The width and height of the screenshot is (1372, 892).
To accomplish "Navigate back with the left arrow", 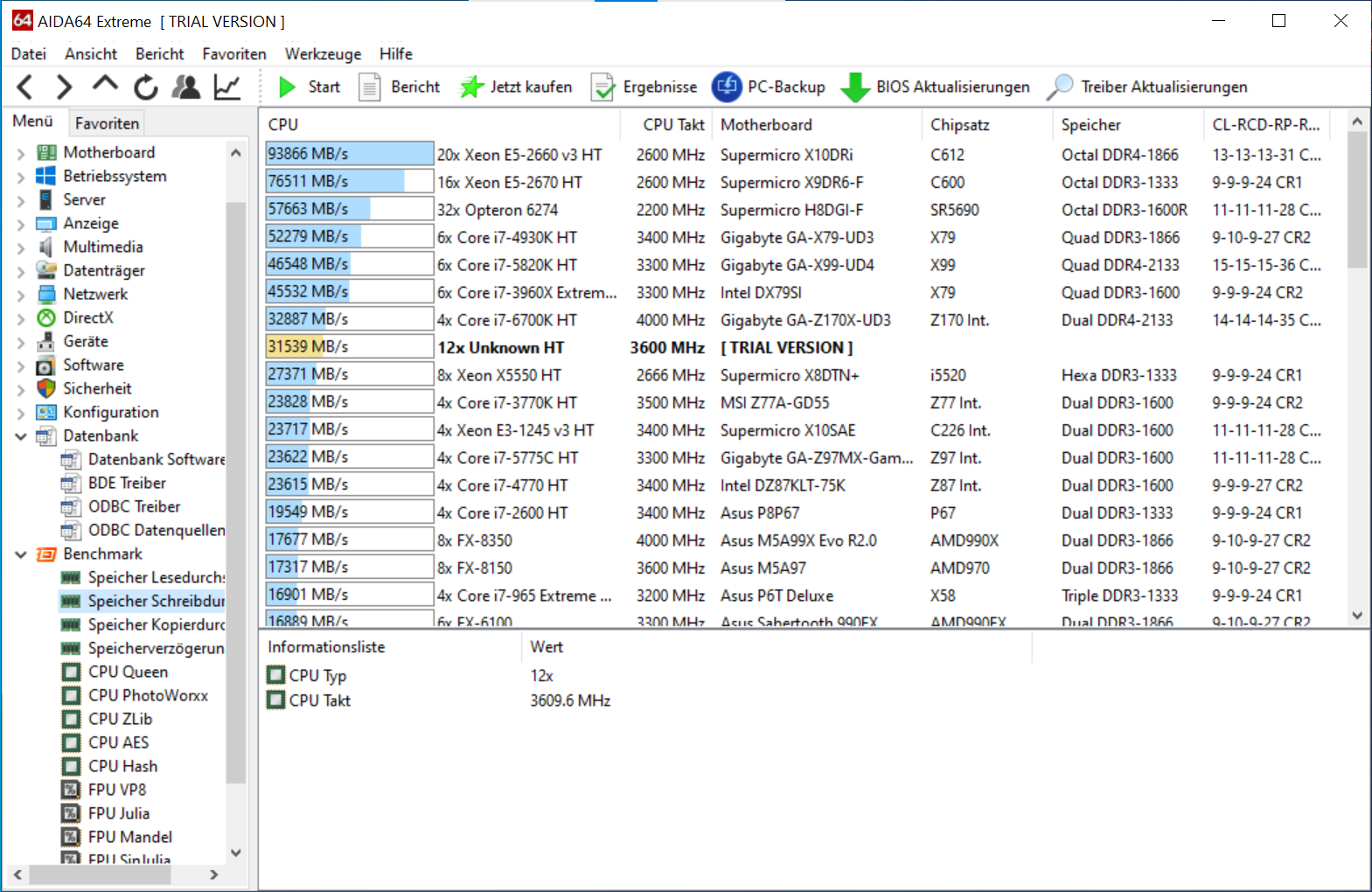I will [25, 87].
